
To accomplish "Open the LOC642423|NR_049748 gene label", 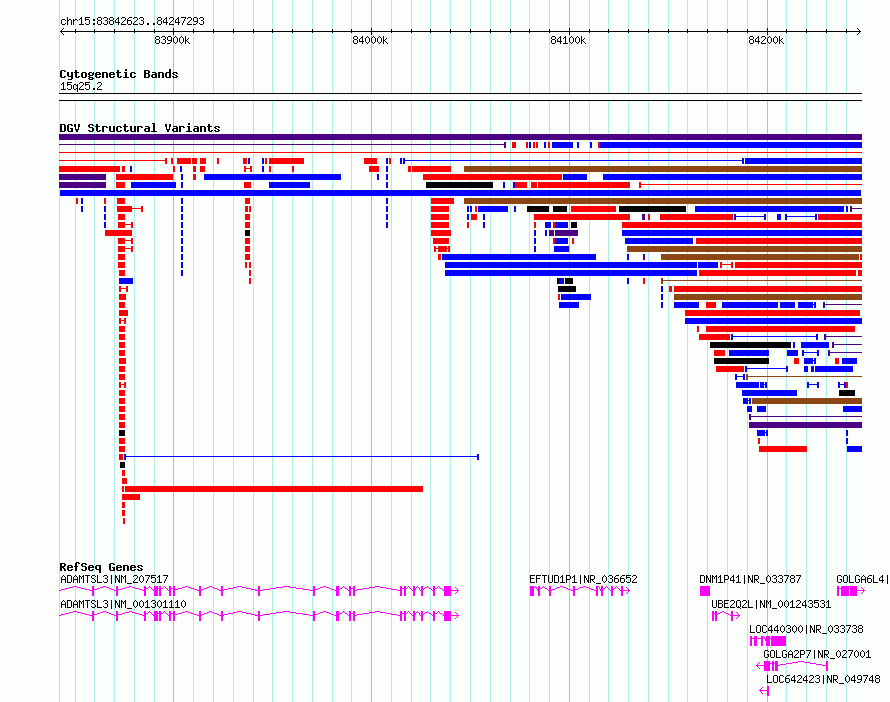I will [823, 679].
